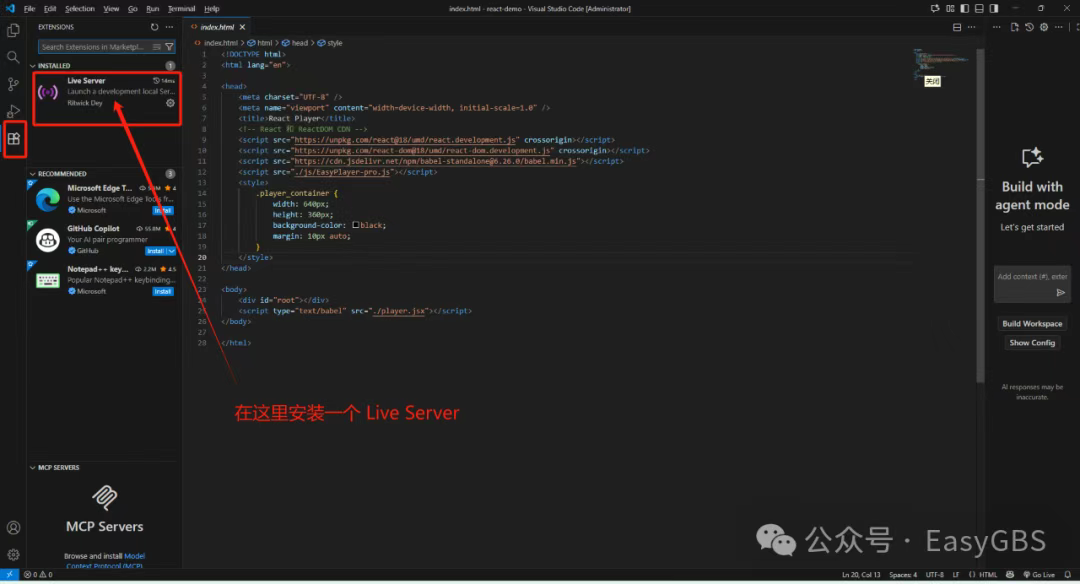Image resolution: width=1080 pixels, height=584 pixels.
Task: Show chat history
Action: tap(1029, 27)
